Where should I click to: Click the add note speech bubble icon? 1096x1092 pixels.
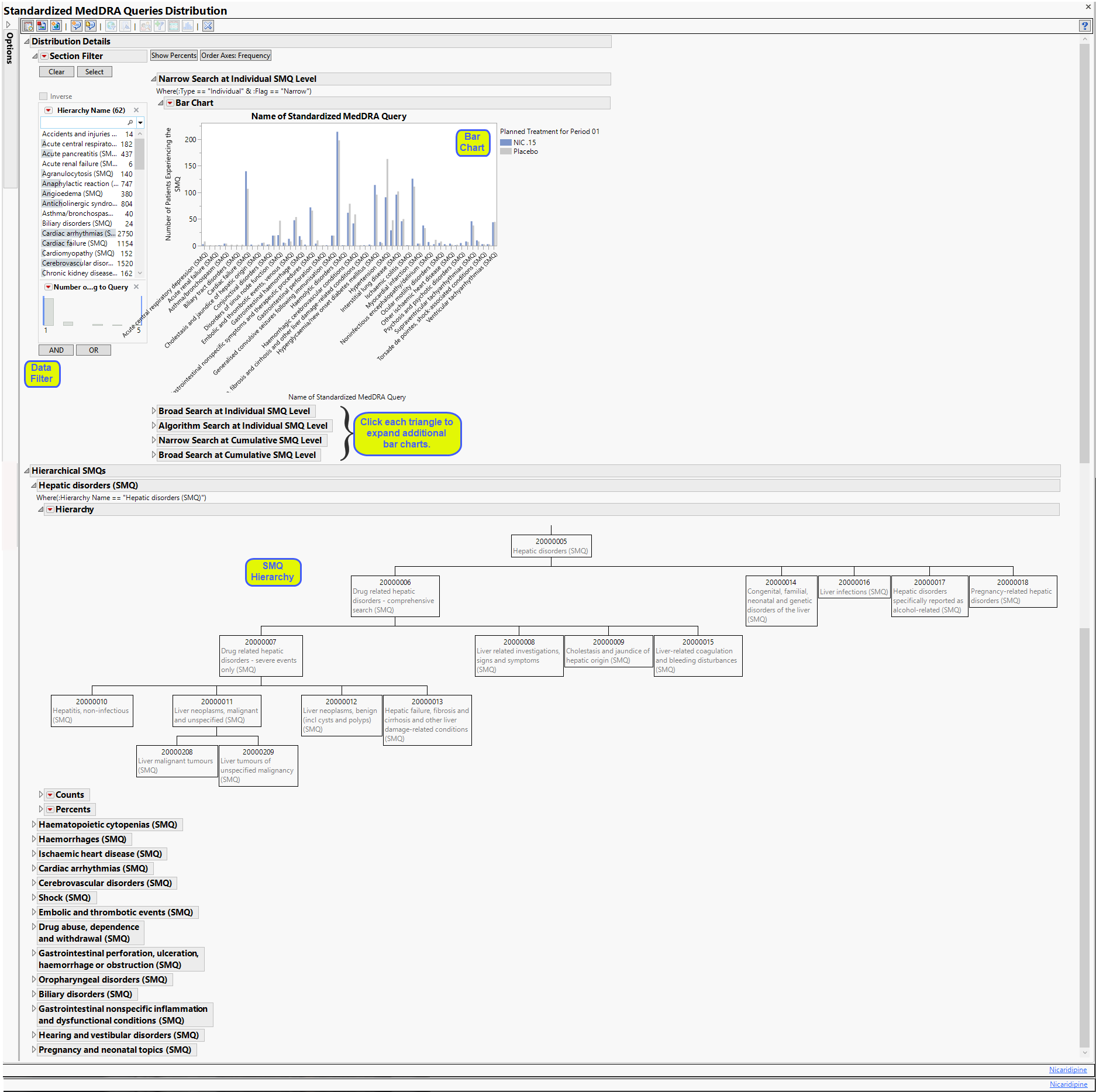[x=76, y=26]
